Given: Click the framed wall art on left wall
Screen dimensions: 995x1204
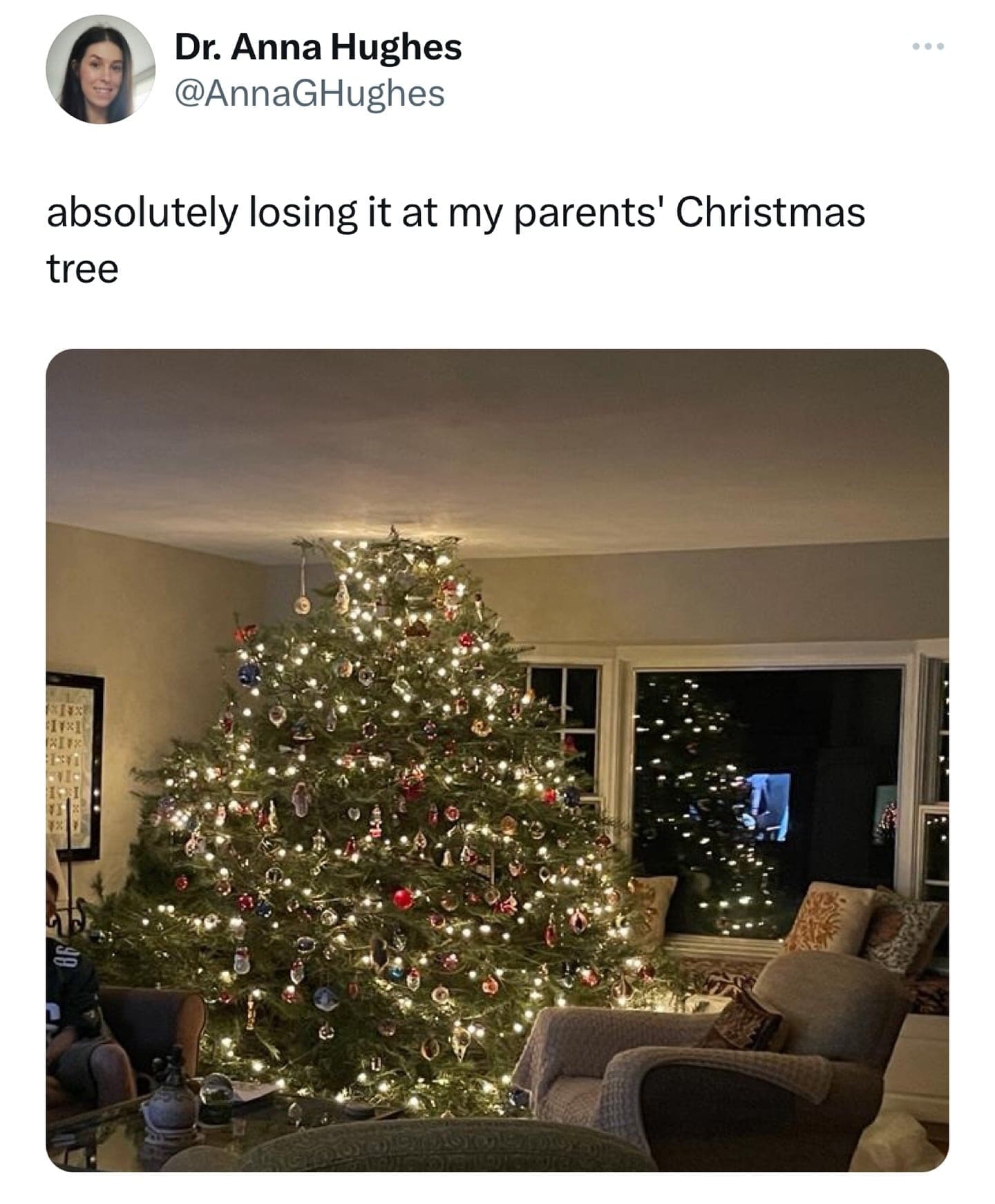Looking at the screenshot, I should coord(75,765).
